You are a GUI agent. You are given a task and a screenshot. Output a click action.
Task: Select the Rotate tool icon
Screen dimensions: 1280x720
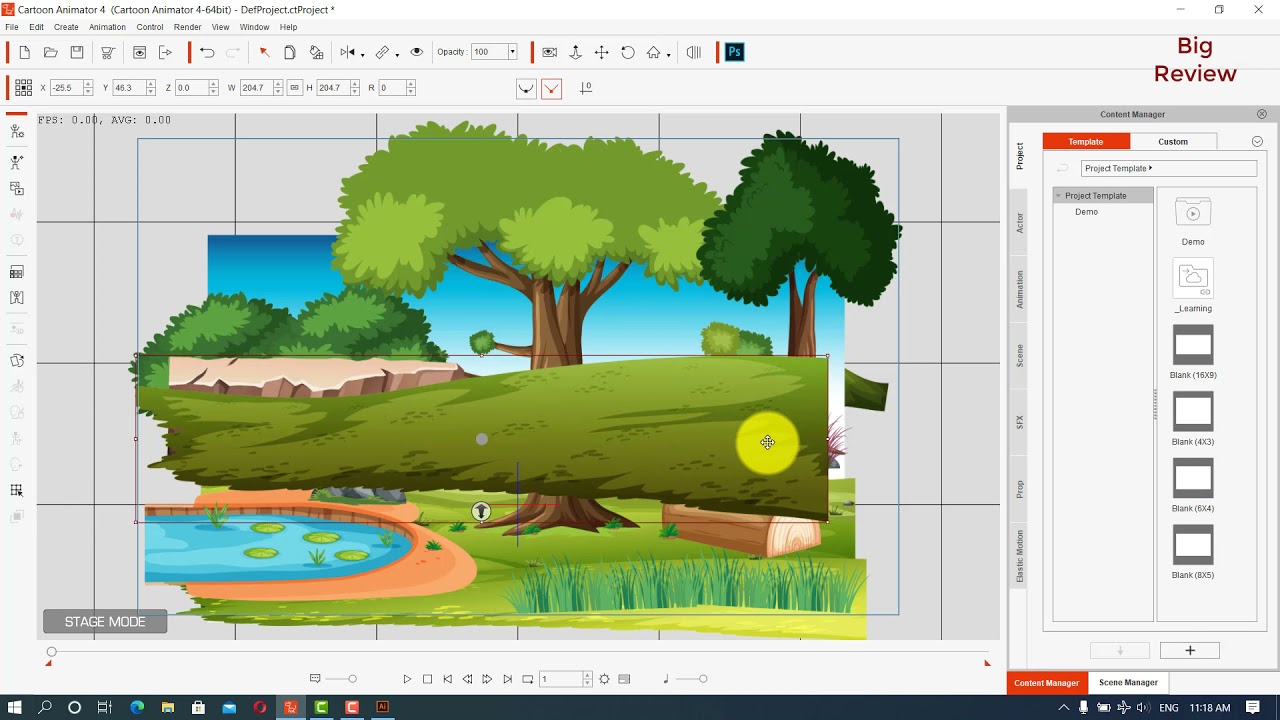pyautogui.click(x=627, y=52)
